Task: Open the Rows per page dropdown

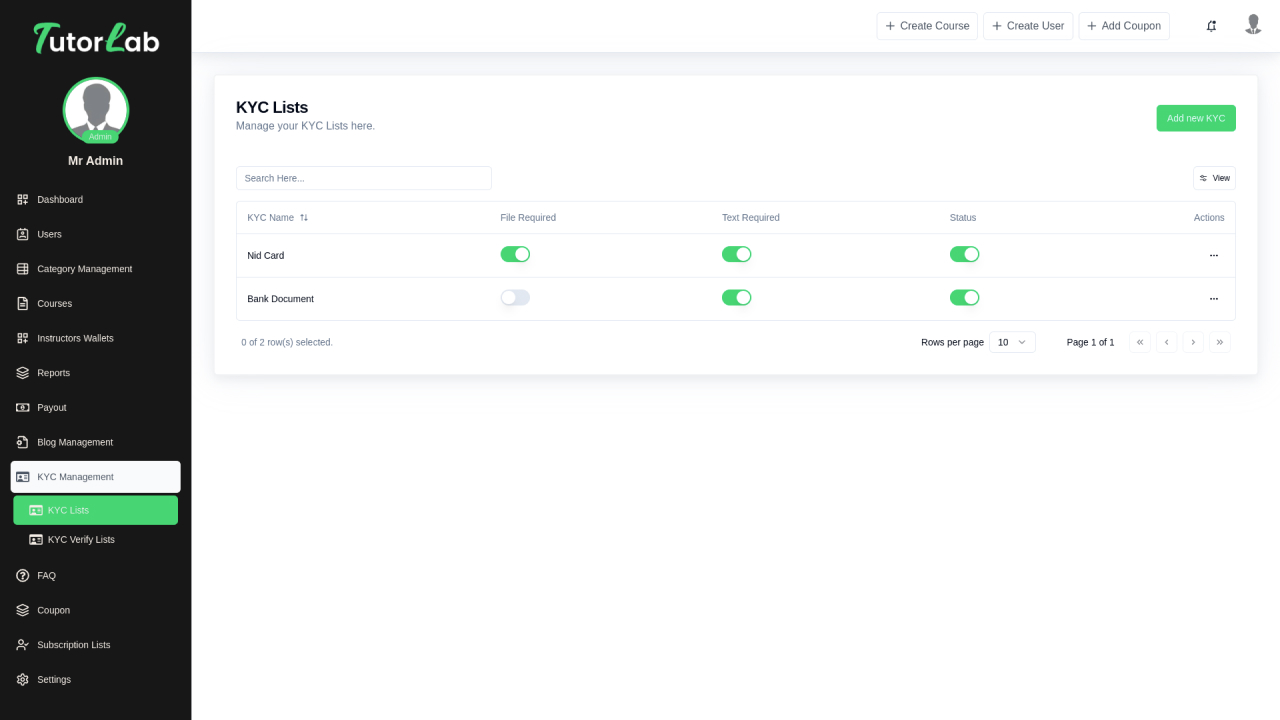Action: 1012,342
